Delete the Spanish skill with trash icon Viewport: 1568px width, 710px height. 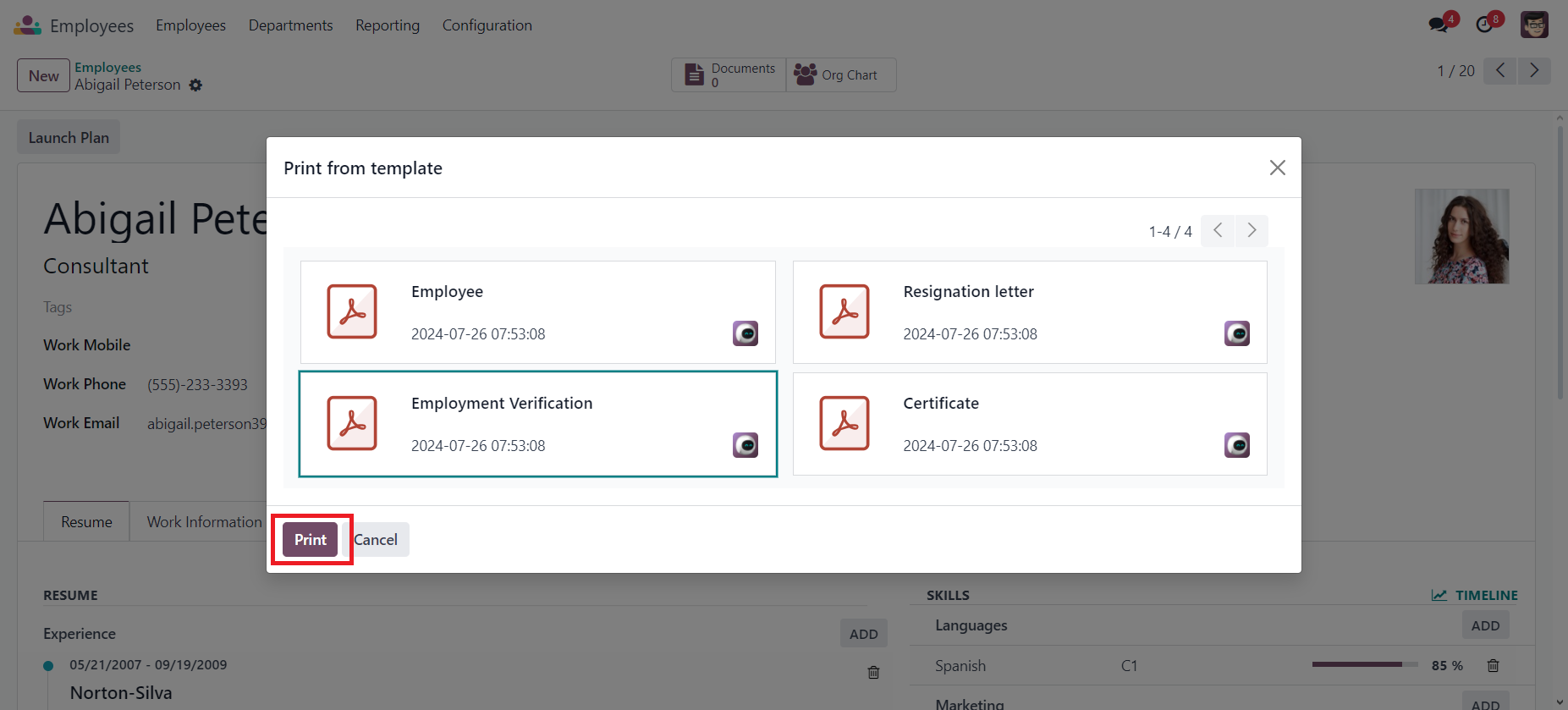(1493, 666)
